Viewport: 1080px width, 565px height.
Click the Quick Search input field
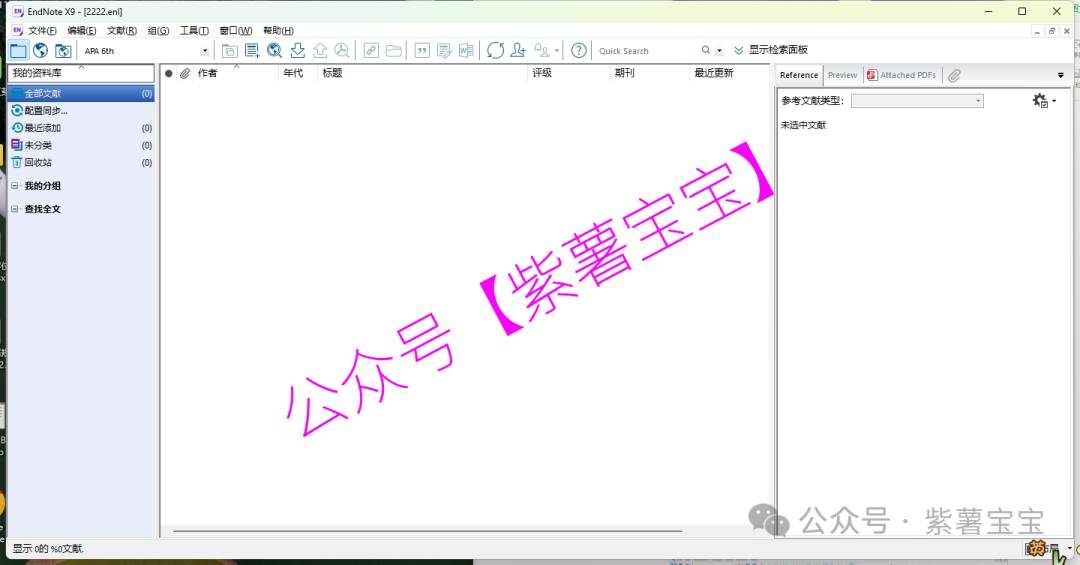646,51
